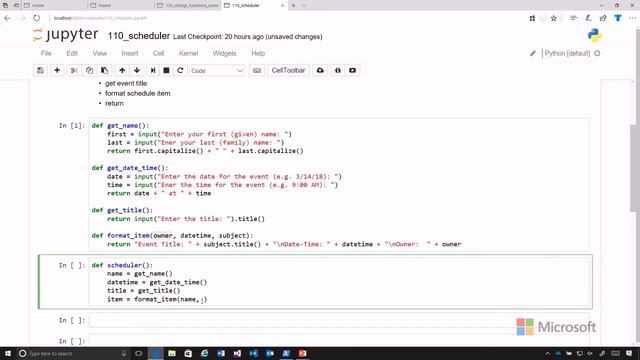Viewport: 640px width, 360px height.
Task: Click the Python [default] kernel name
Action: coord(567,53)
